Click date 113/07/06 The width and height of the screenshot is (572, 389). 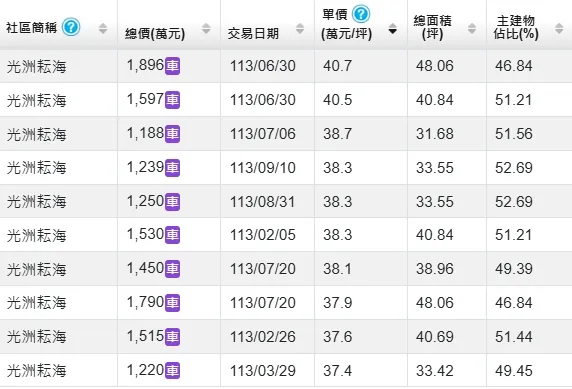(263, 134)
